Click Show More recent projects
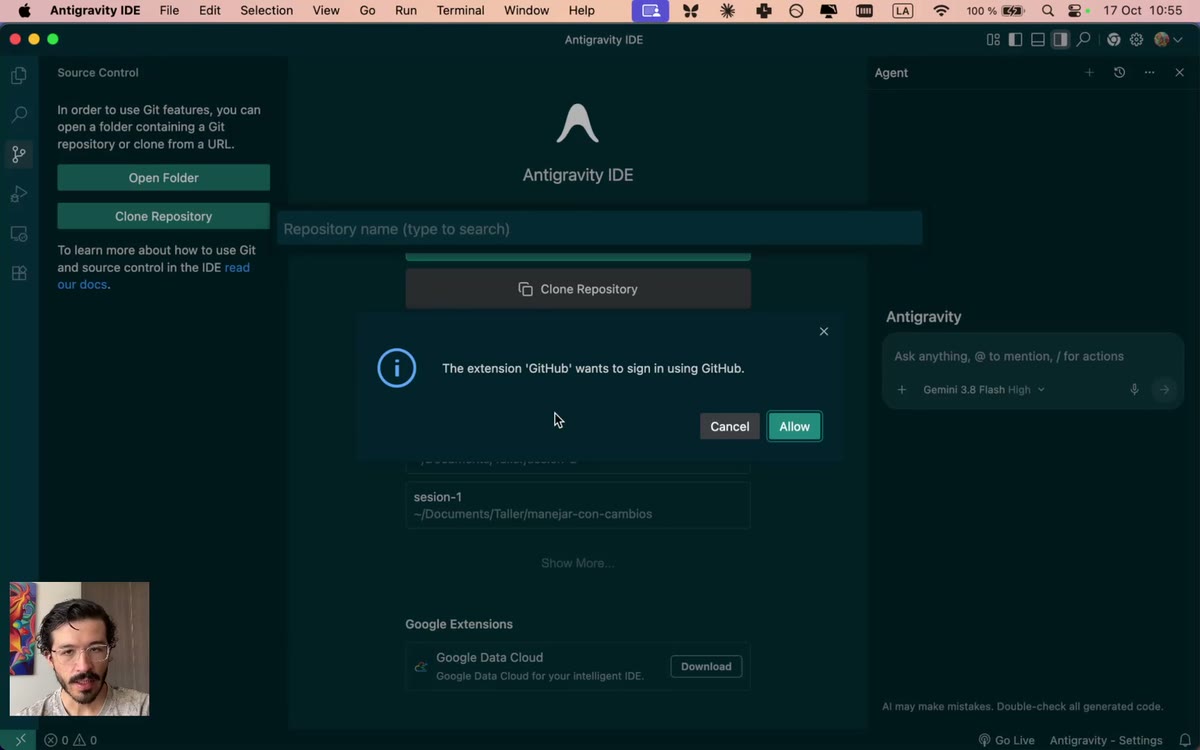 tap(578, 563)
